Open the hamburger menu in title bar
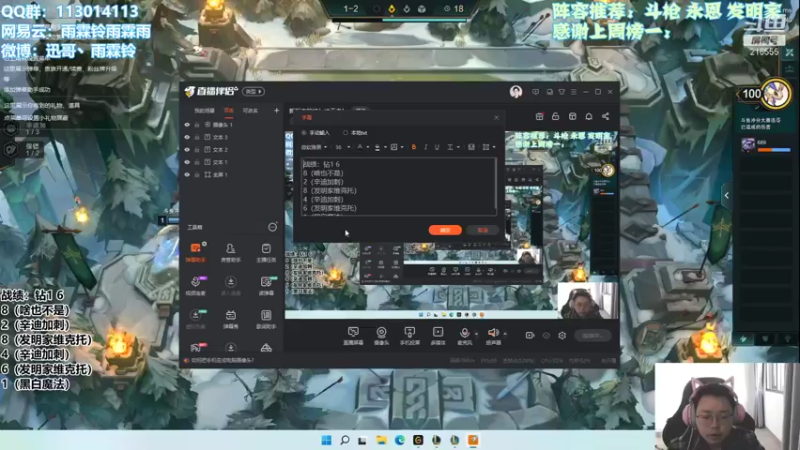 [x=573, y=92]
